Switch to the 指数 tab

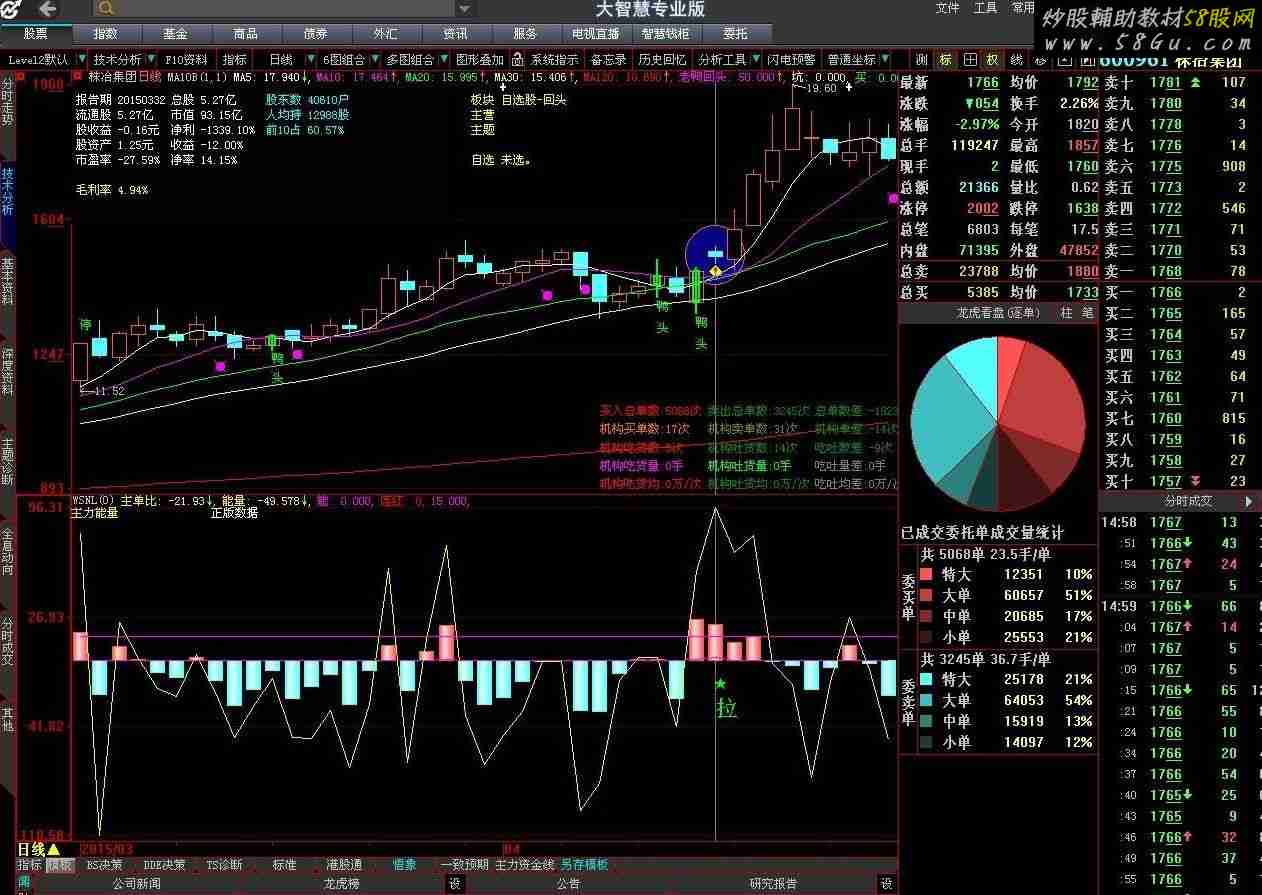(105, 34)
